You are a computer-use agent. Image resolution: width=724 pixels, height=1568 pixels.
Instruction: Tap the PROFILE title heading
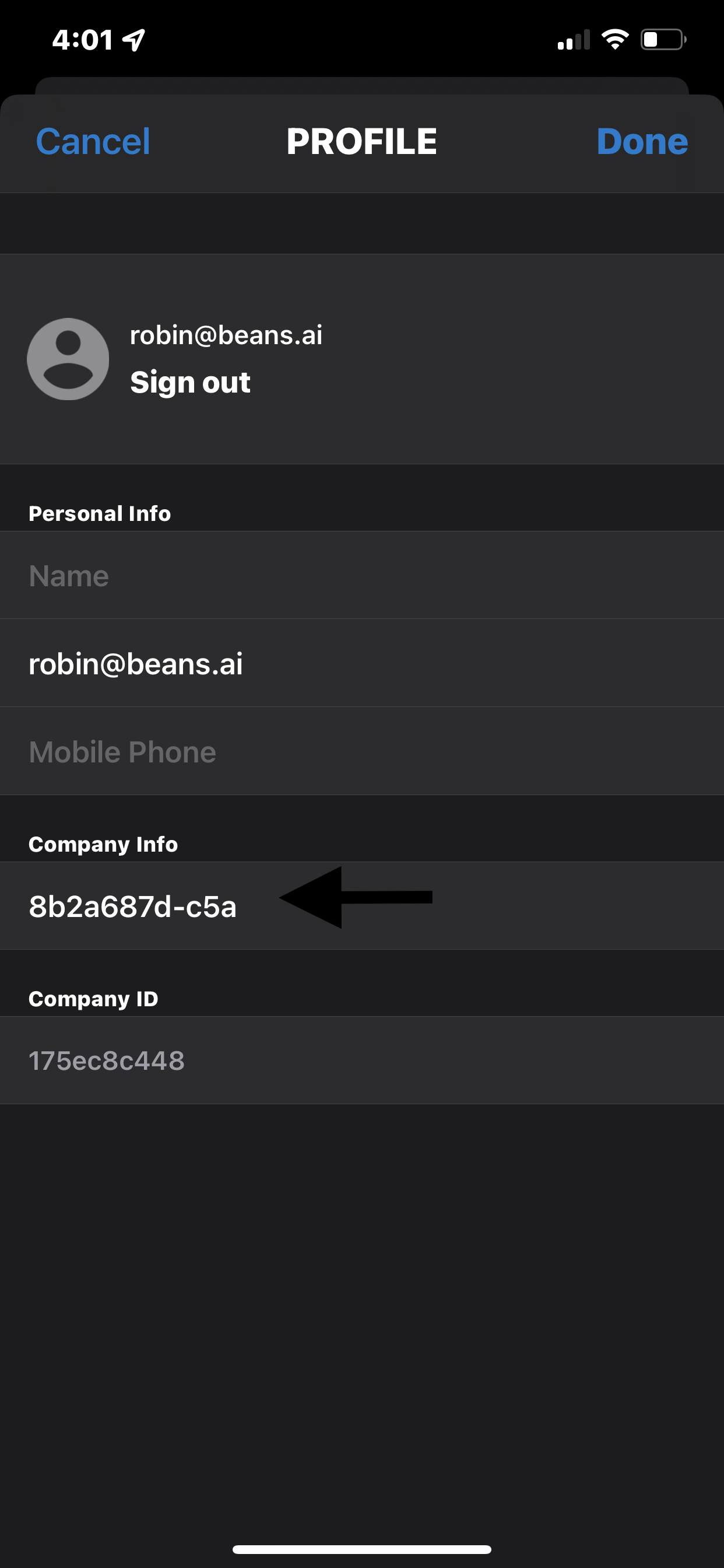(x=362, y=142)
